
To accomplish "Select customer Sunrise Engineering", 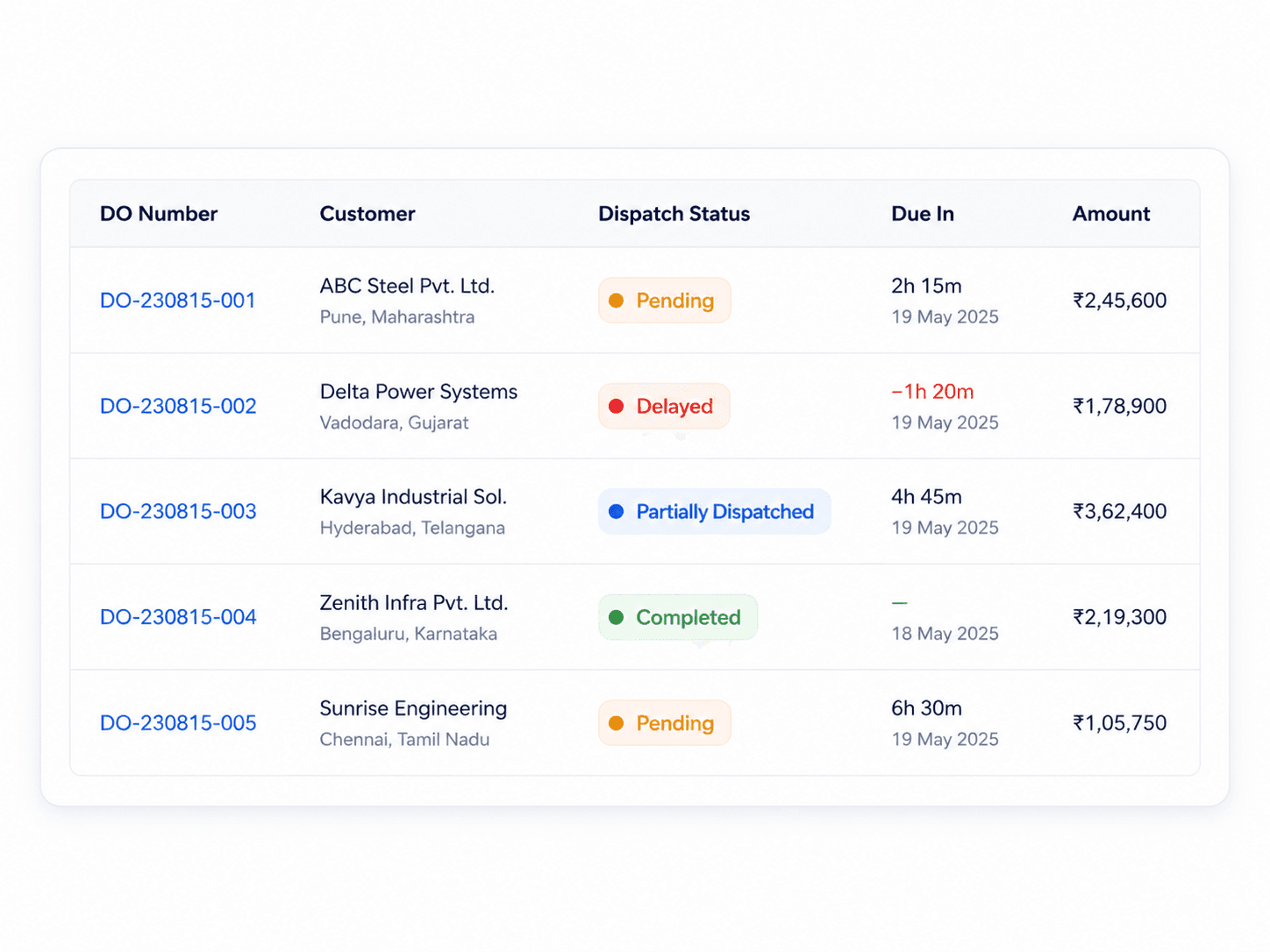I will point(413,708).
